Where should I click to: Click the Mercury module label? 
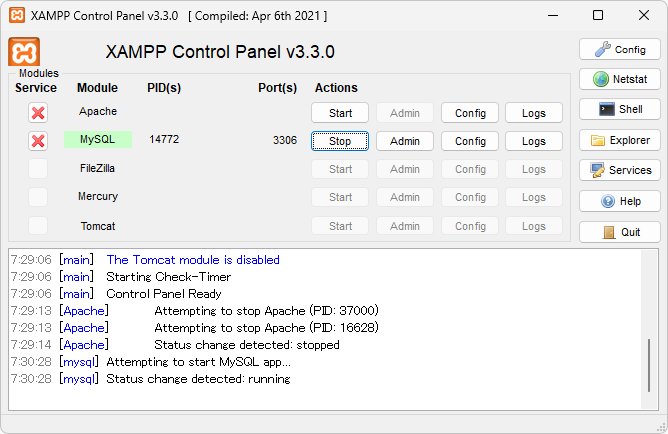point(98,196)
